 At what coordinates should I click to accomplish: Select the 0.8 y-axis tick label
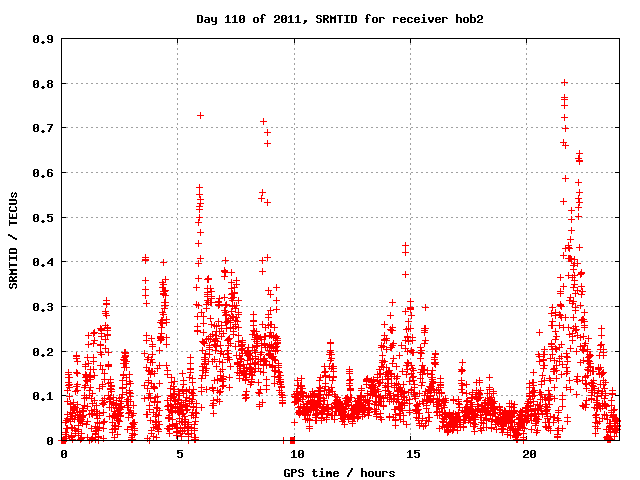(x=44, y=84)
